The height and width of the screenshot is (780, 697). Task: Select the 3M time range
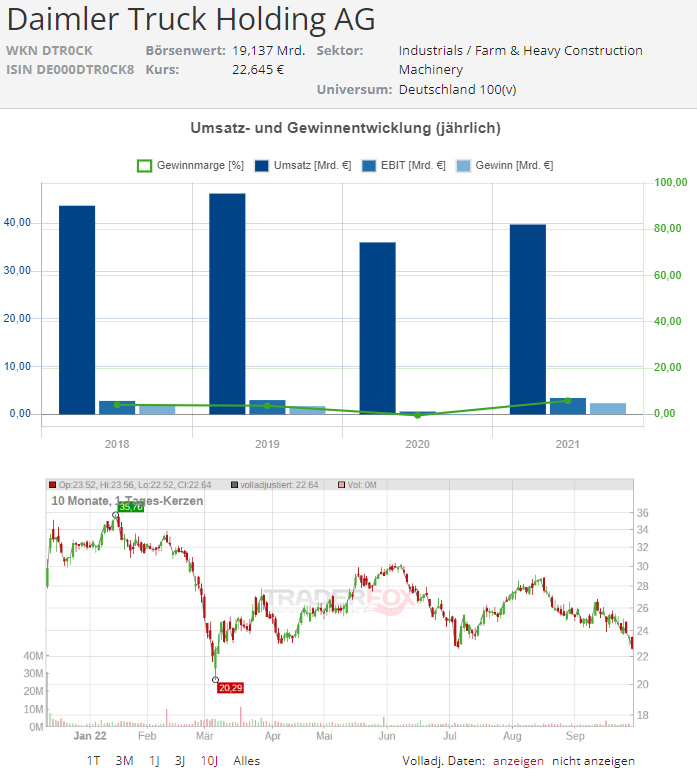click(124, 761)
